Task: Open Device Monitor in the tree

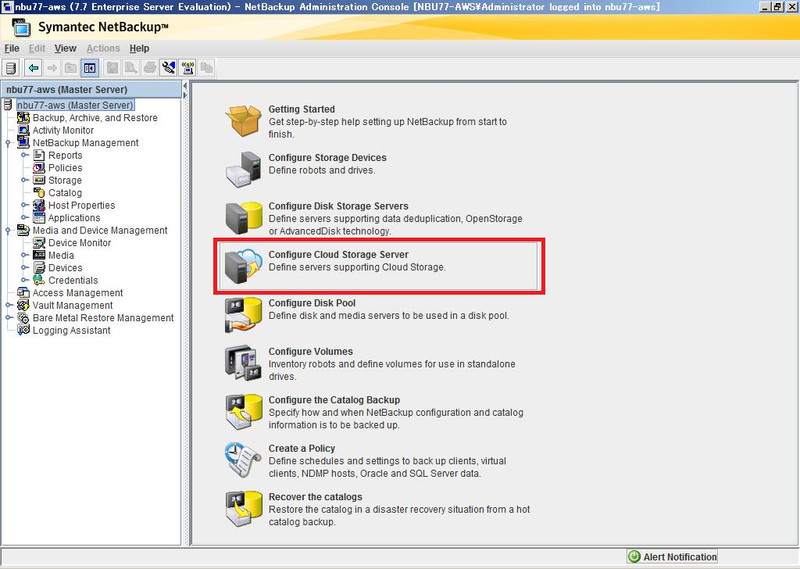Action: tap(80, 243)
